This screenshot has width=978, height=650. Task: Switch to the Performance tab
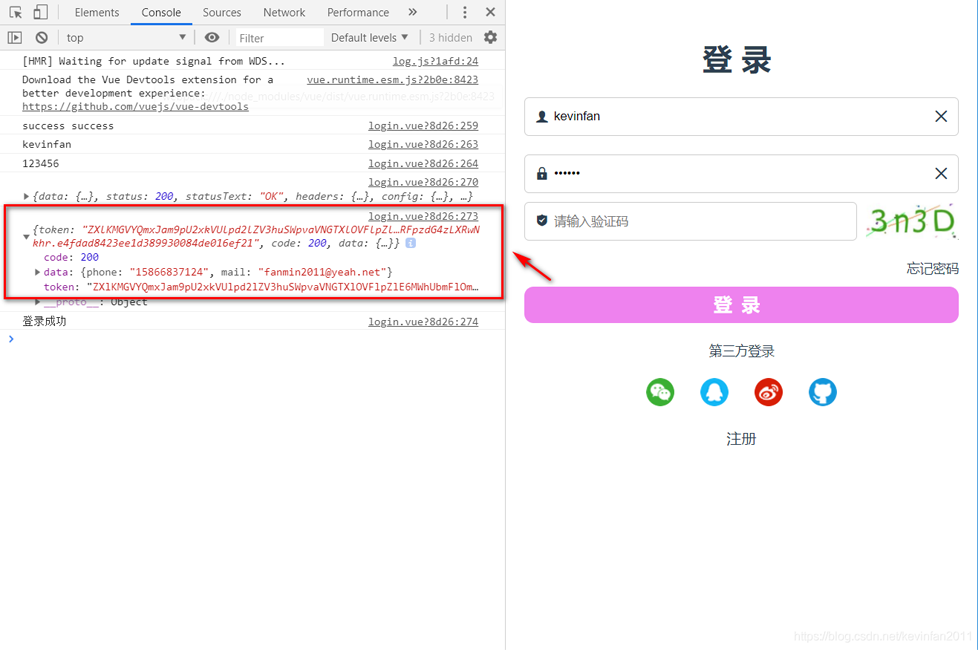pos(358,12)
